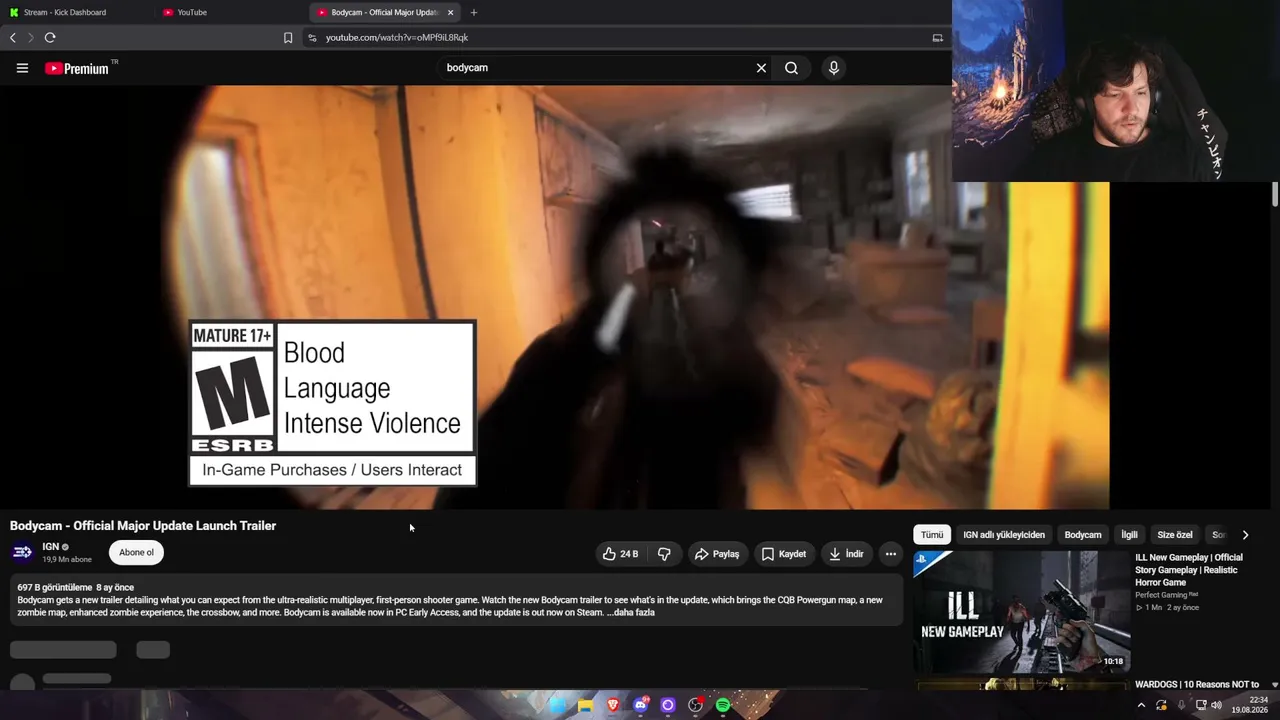Show hidden system tray icons
Screen dimensions: 1280x720
pyautogui.click(x=1141, y=705)
